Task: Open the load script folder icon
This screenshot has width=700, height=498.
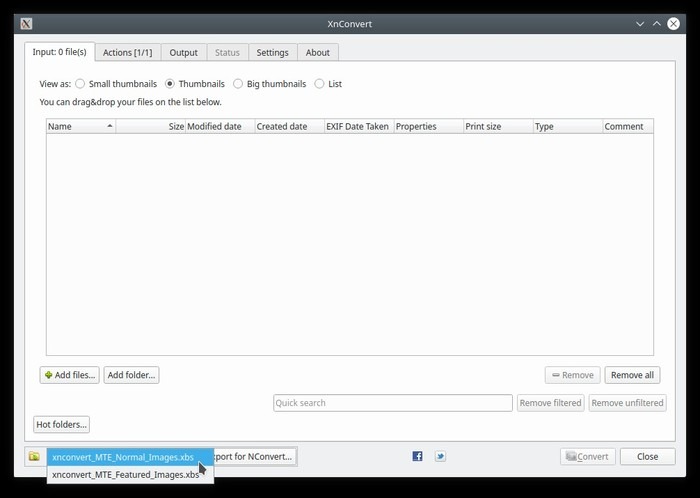Action: [x=34, y=456]
